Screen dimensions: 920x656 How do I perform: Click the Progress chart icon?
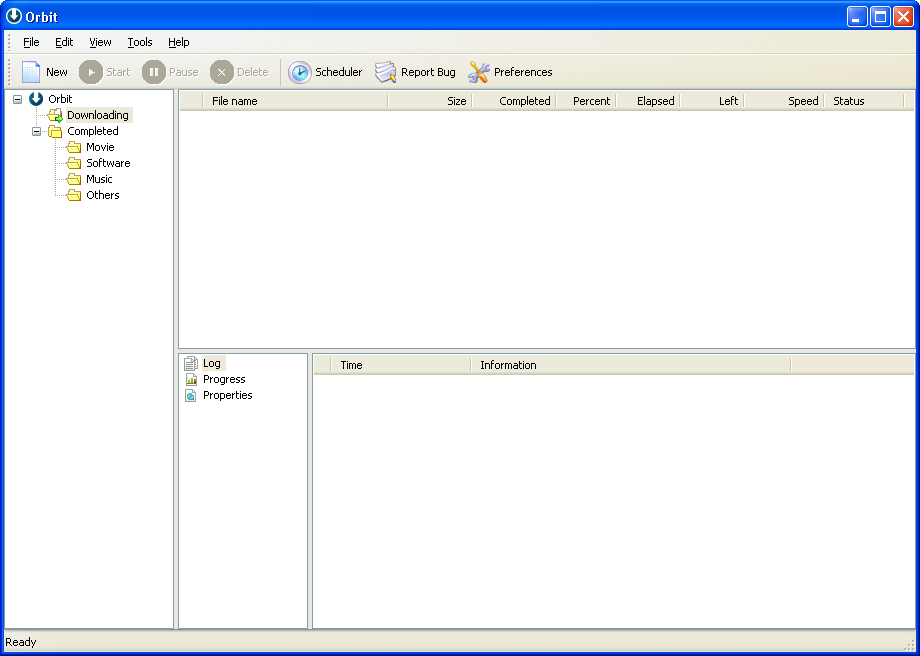click(x=191, y=380)
